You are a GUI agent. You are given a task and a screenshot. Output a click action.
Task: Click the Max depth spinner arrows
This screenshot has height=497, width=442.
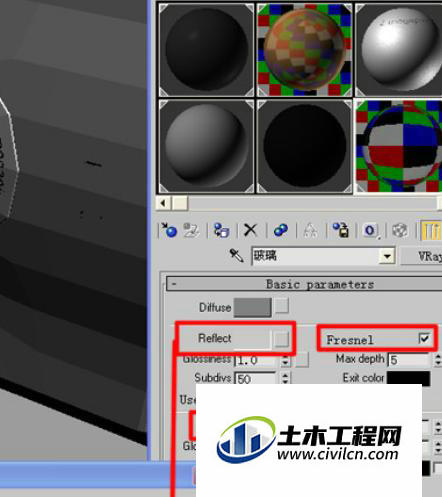coord(438,360)
